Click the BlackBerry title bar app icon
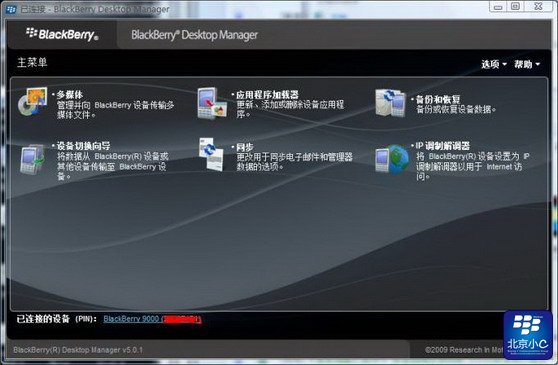The width and height of the screenshot is (558, 365). (x=11, y=10)
